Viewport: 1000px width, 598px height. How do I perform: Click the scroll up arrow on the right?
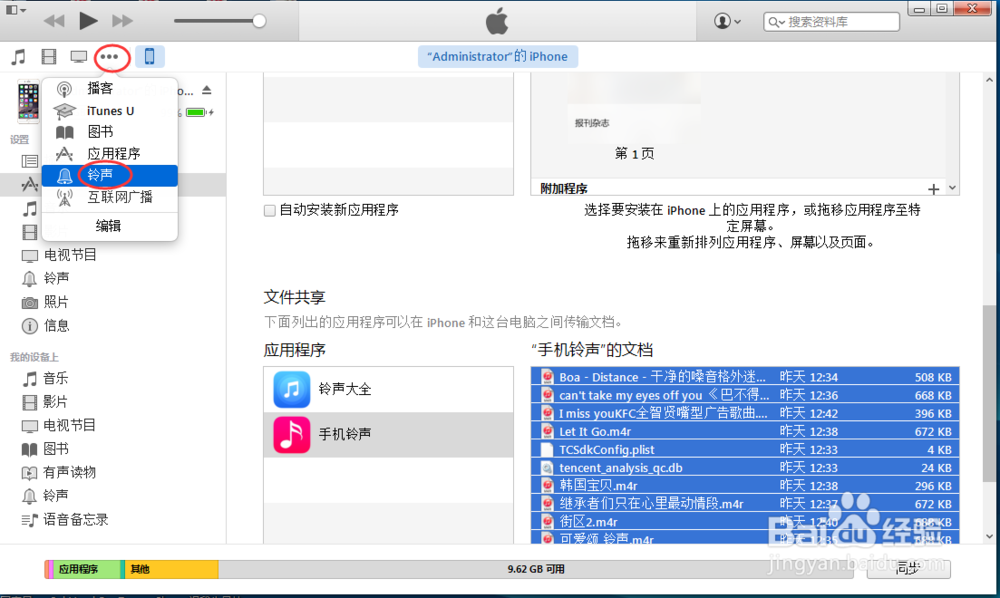pos(989,80)
